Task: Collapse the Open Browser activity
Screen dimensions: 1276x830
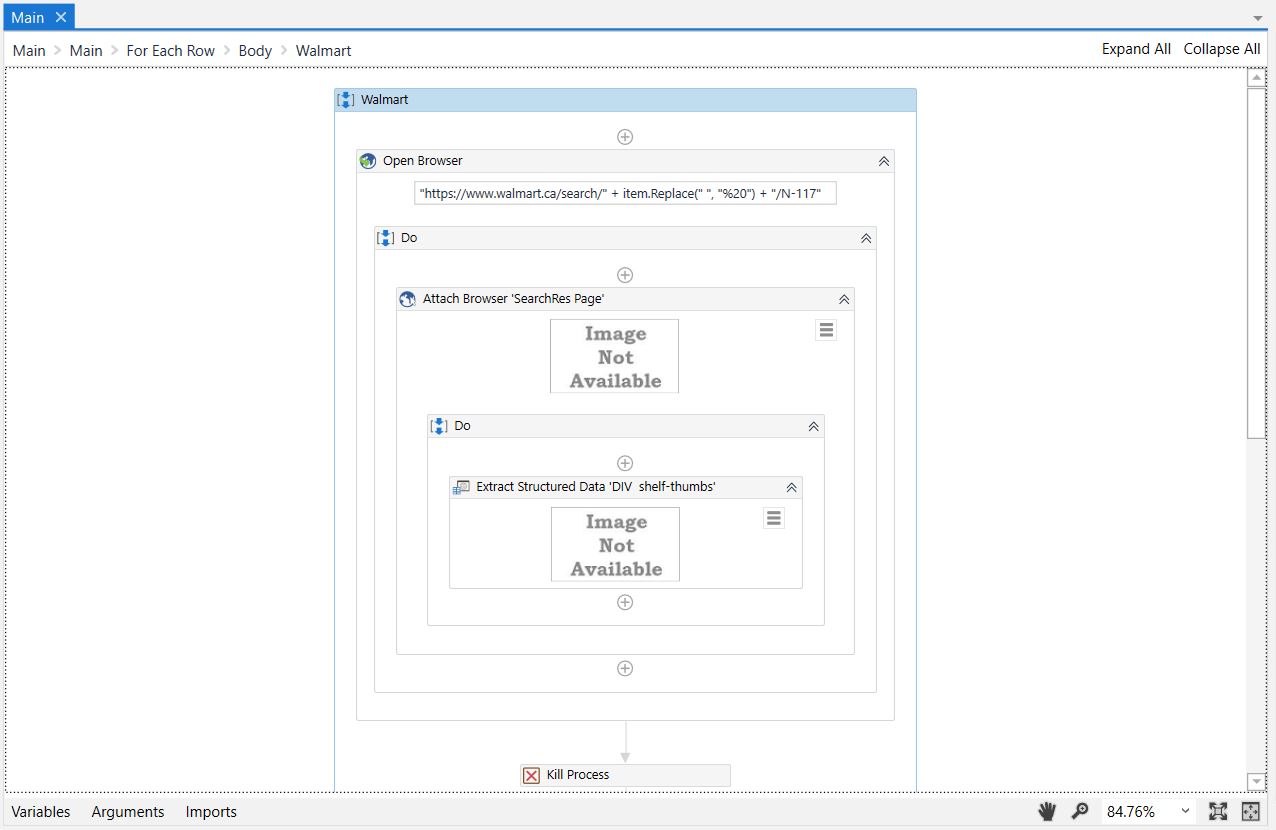Action: (x=884, y=161)
